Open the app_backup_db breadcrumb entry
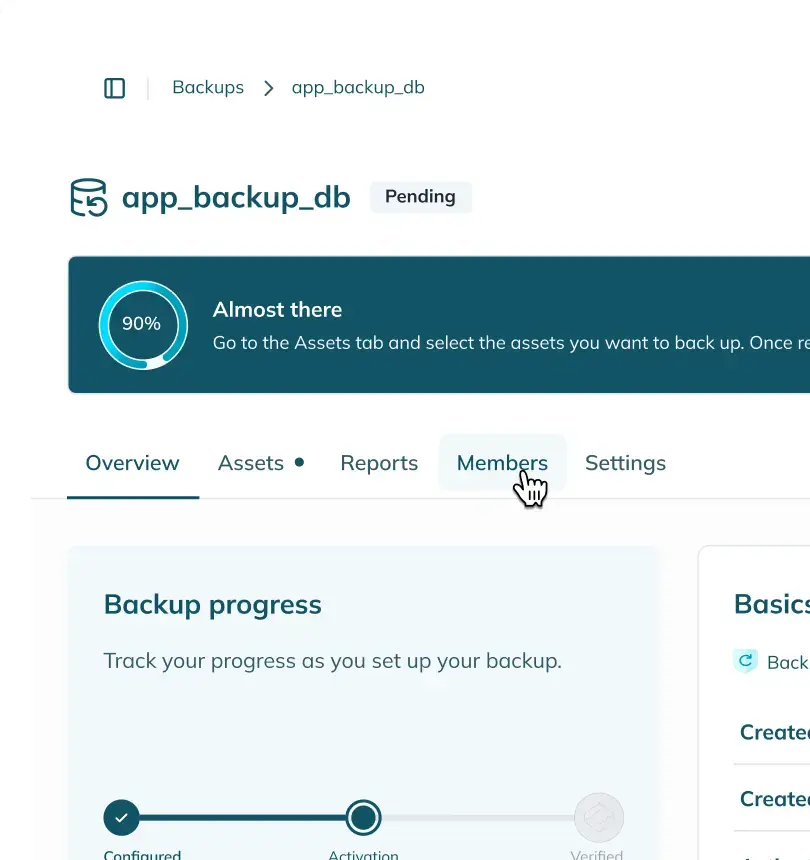The height and width of the screenshot is (860, 810). [357, 87]
